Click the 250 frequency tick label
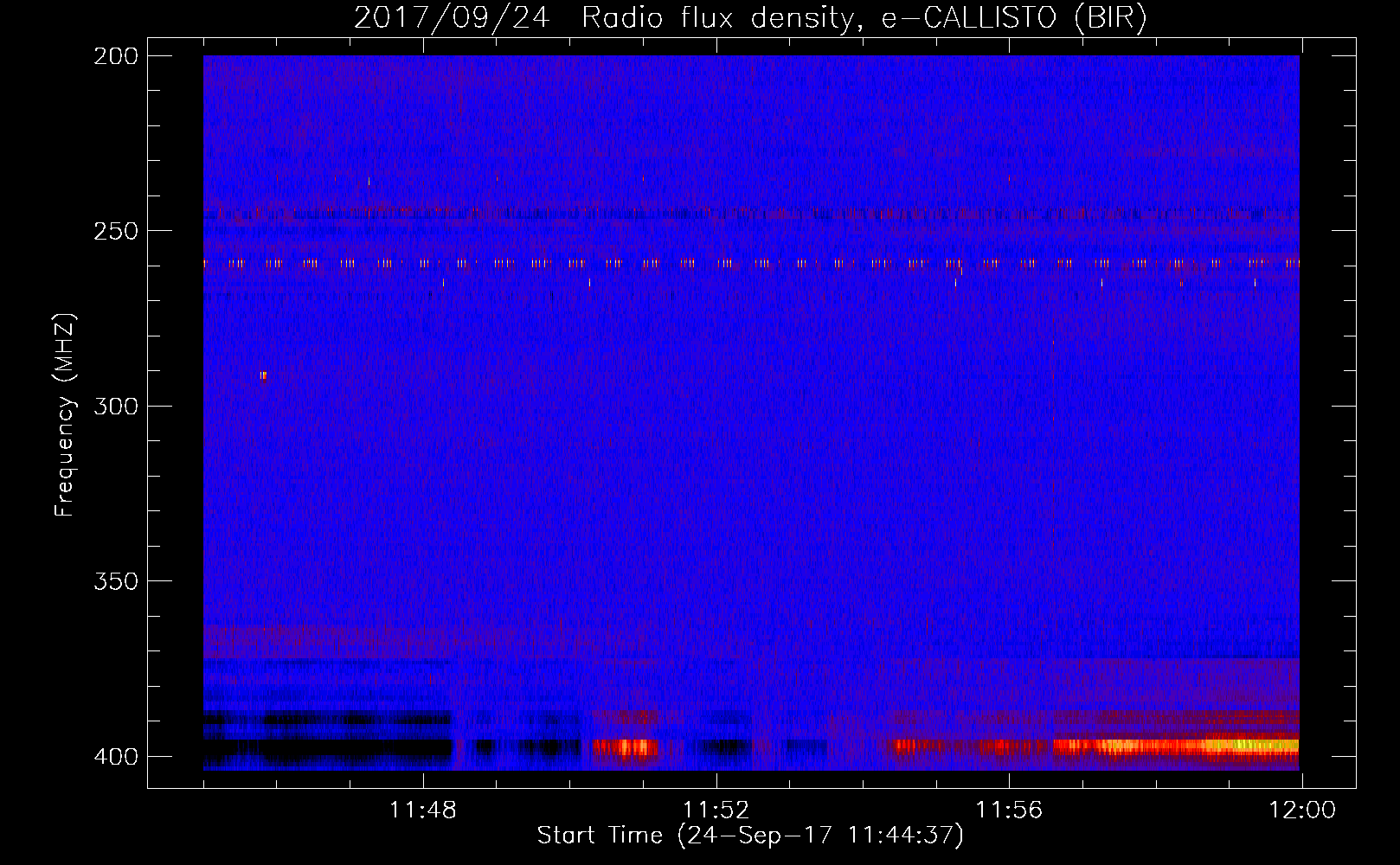This screenshot has height=865, width=1400. (116, 231)
